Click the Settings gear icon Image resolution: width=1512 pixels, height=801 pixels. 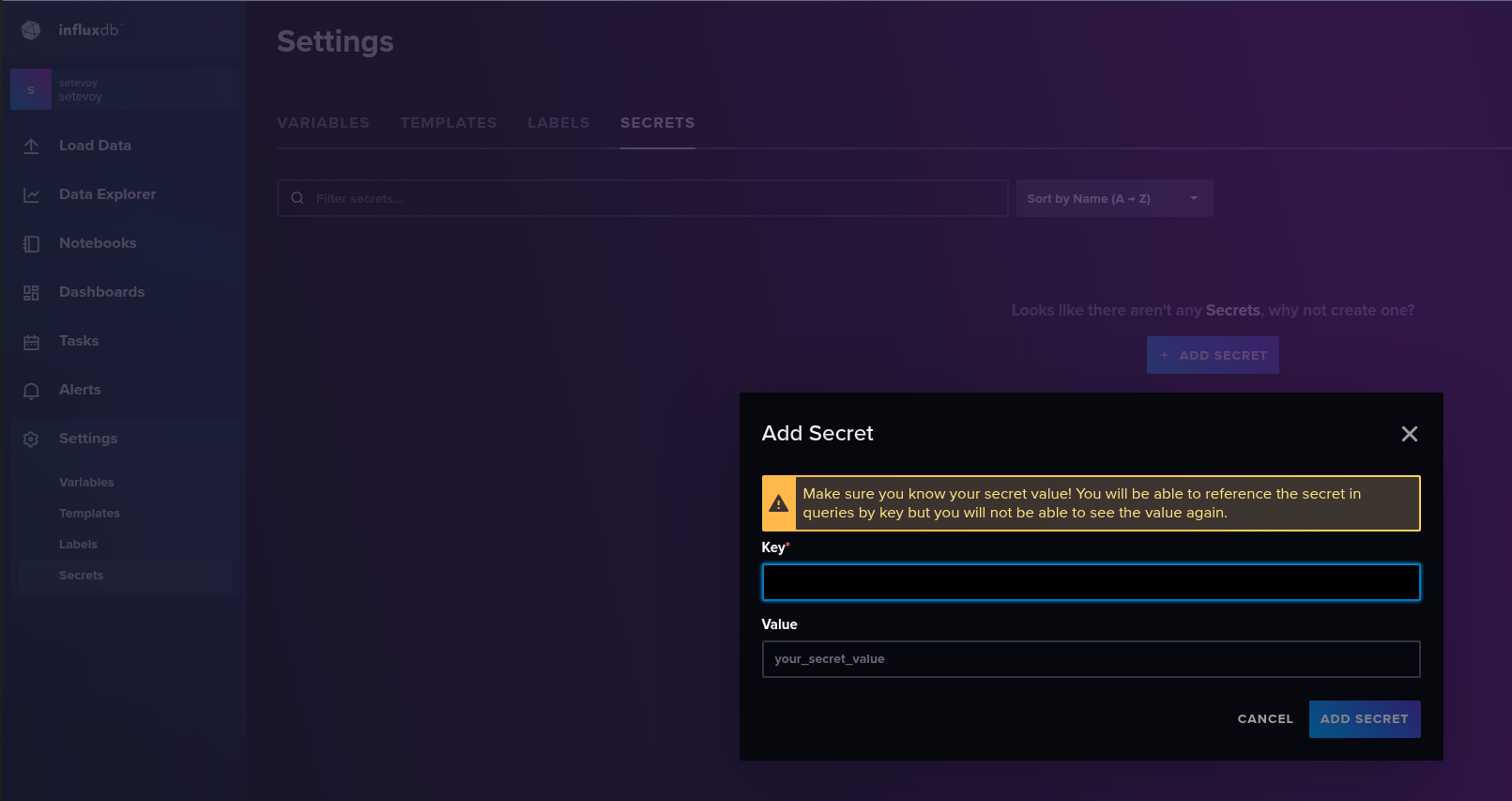pos(31,439)
